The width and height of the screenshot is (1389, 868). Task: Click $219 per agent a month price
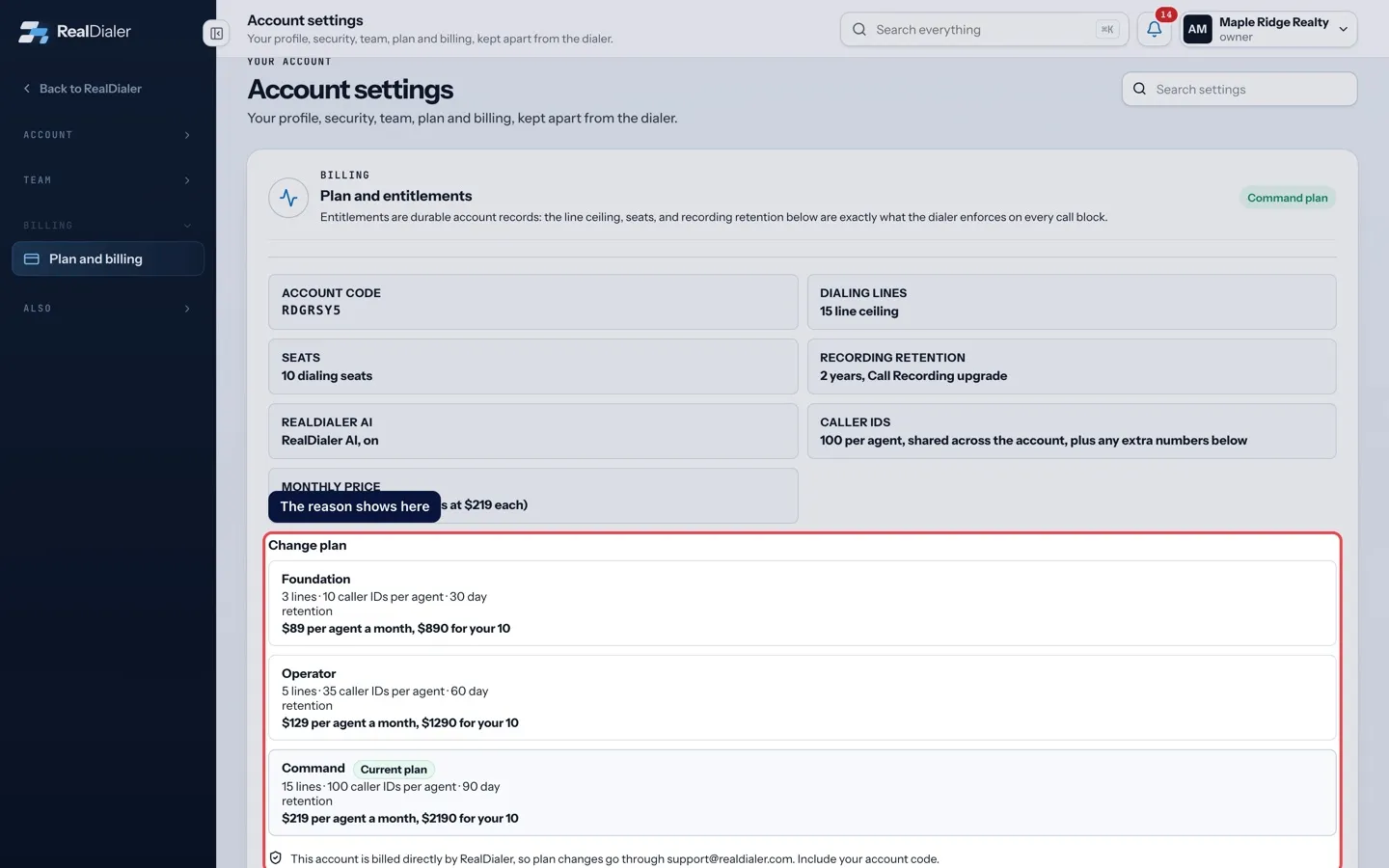point(400,819)
